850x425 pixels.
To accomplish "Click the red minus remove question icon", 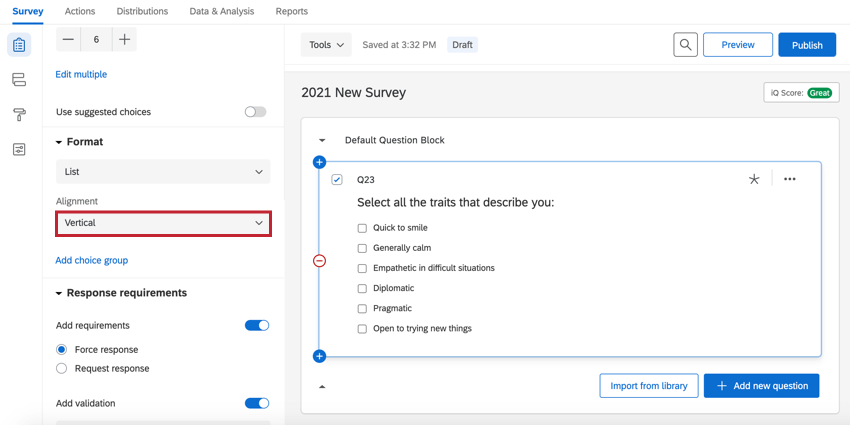I will click(320, 261).
